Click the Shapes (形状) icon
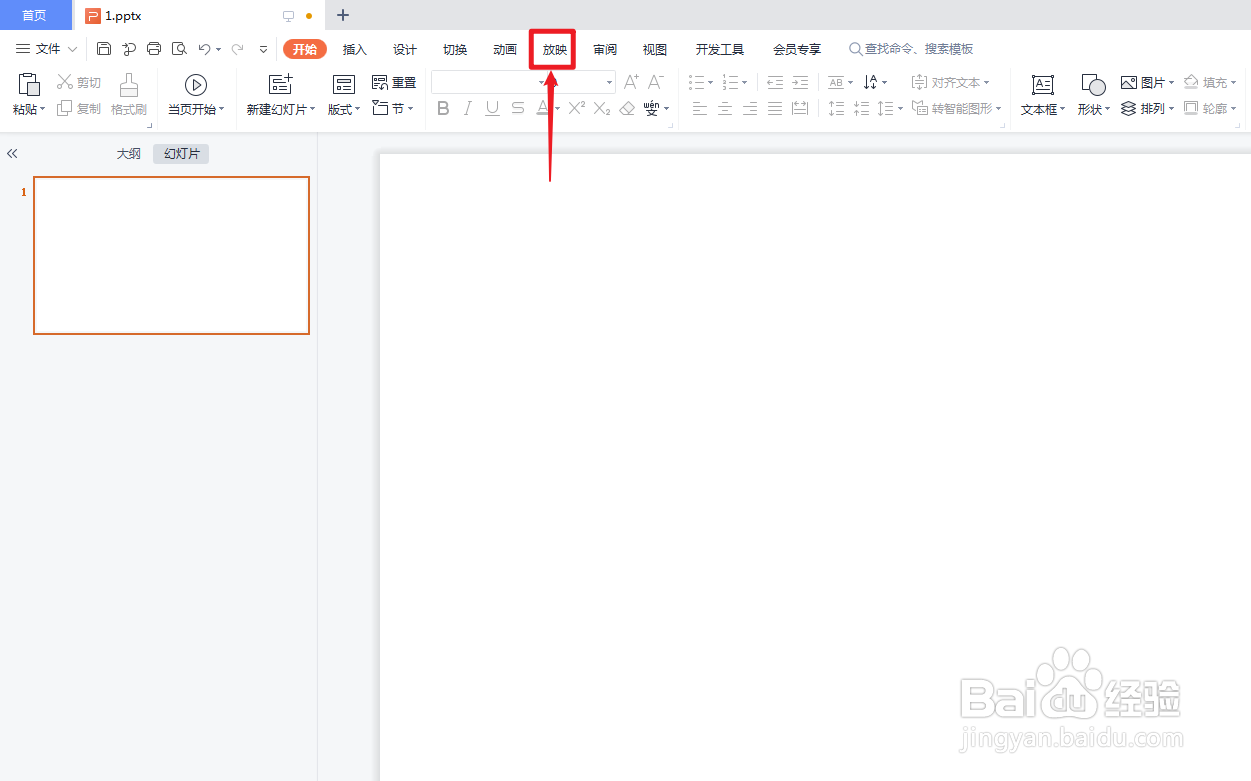The image size is (1251, 781). pyautogui.click(x=1093, y=85)
